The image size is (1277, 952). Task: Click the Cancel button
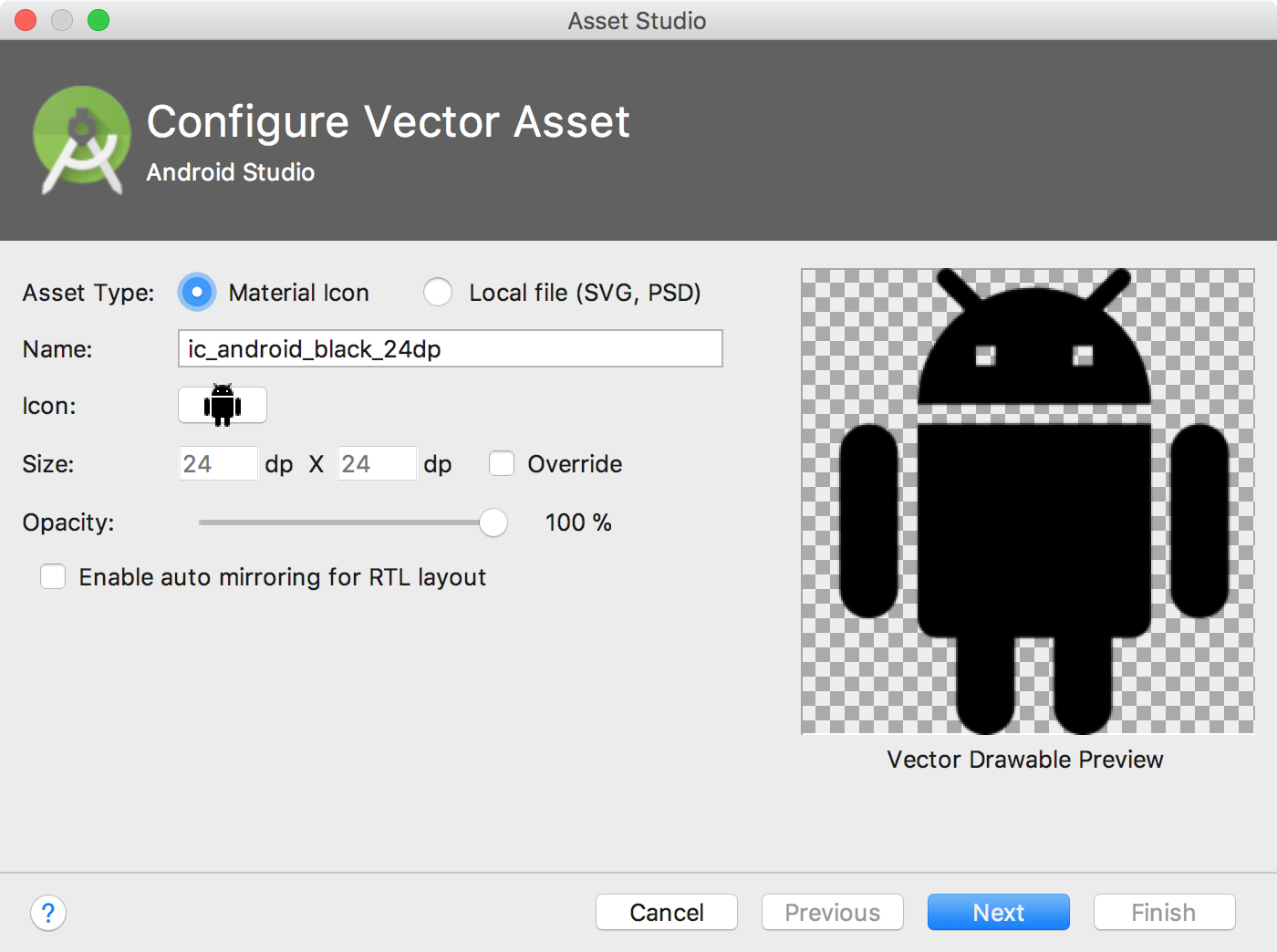[667, 912]
